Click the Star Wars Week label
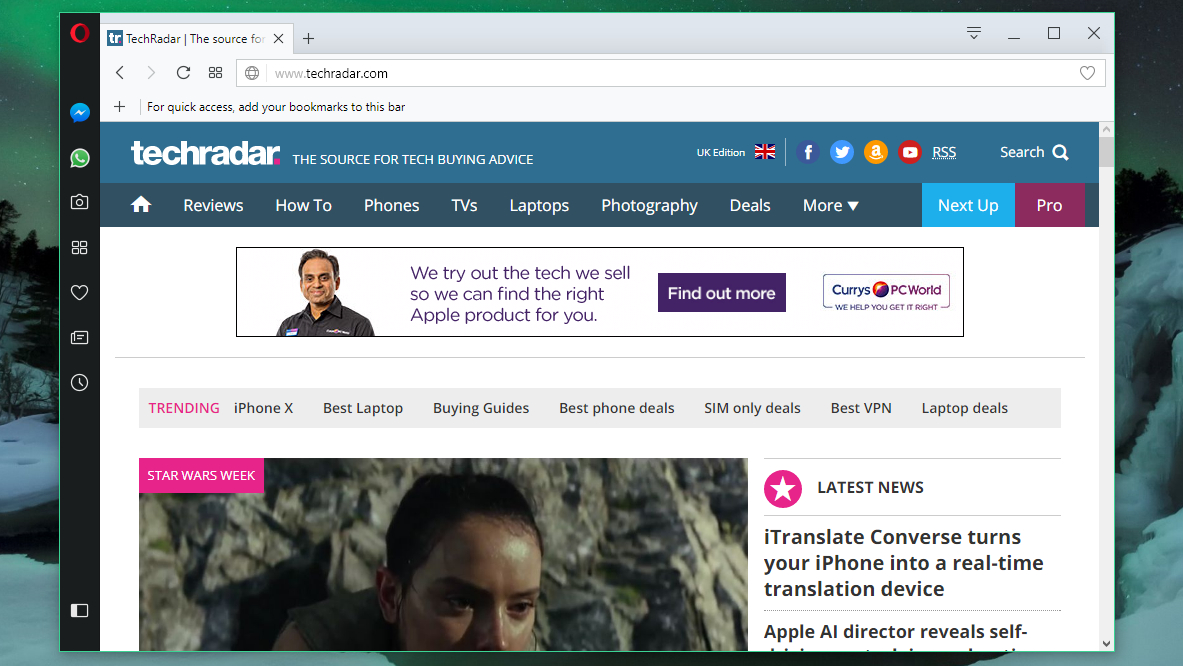The image size is (1183, 666). 201,475
